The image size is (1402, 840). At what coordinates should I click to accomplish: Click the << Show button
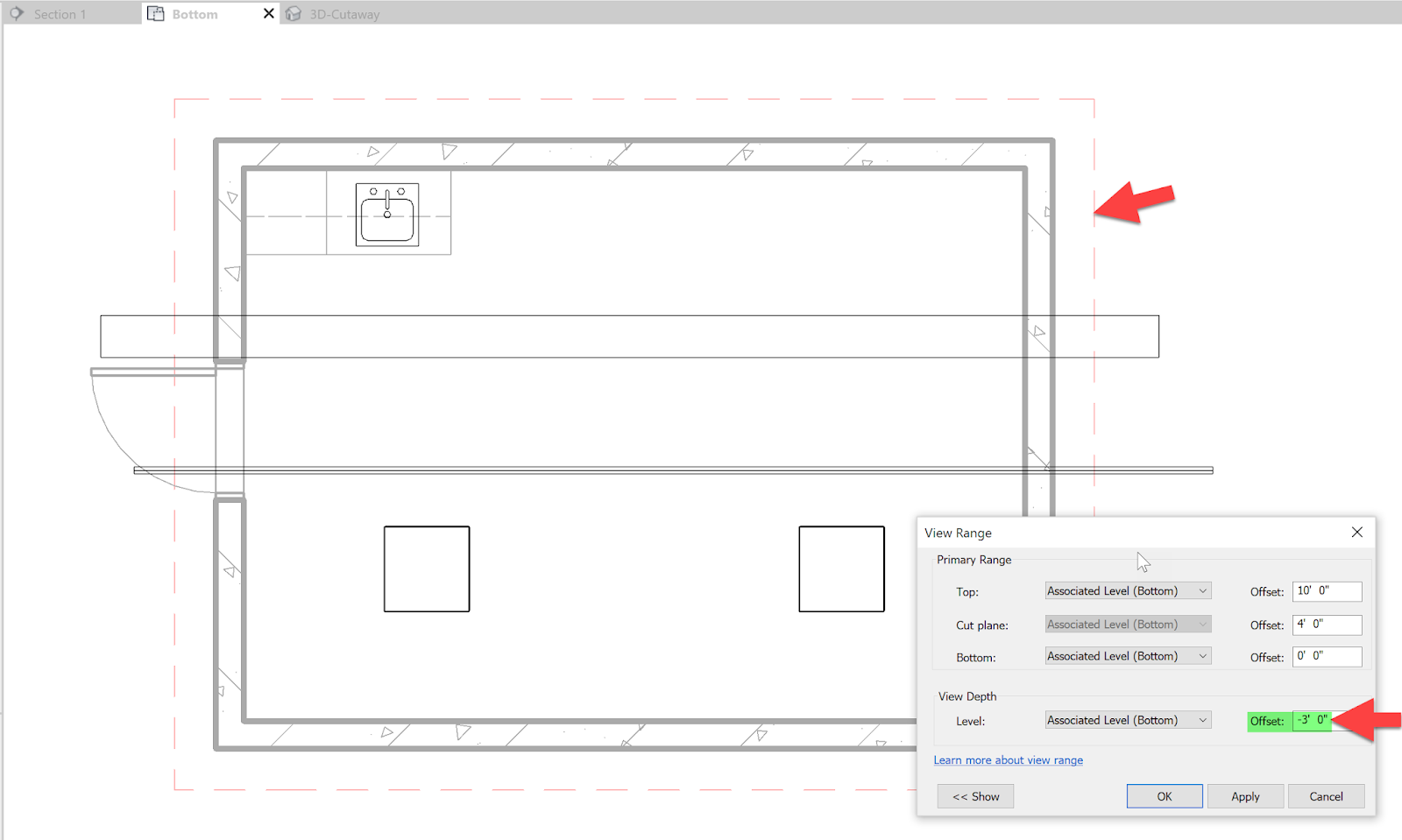(x=974, y=795)
